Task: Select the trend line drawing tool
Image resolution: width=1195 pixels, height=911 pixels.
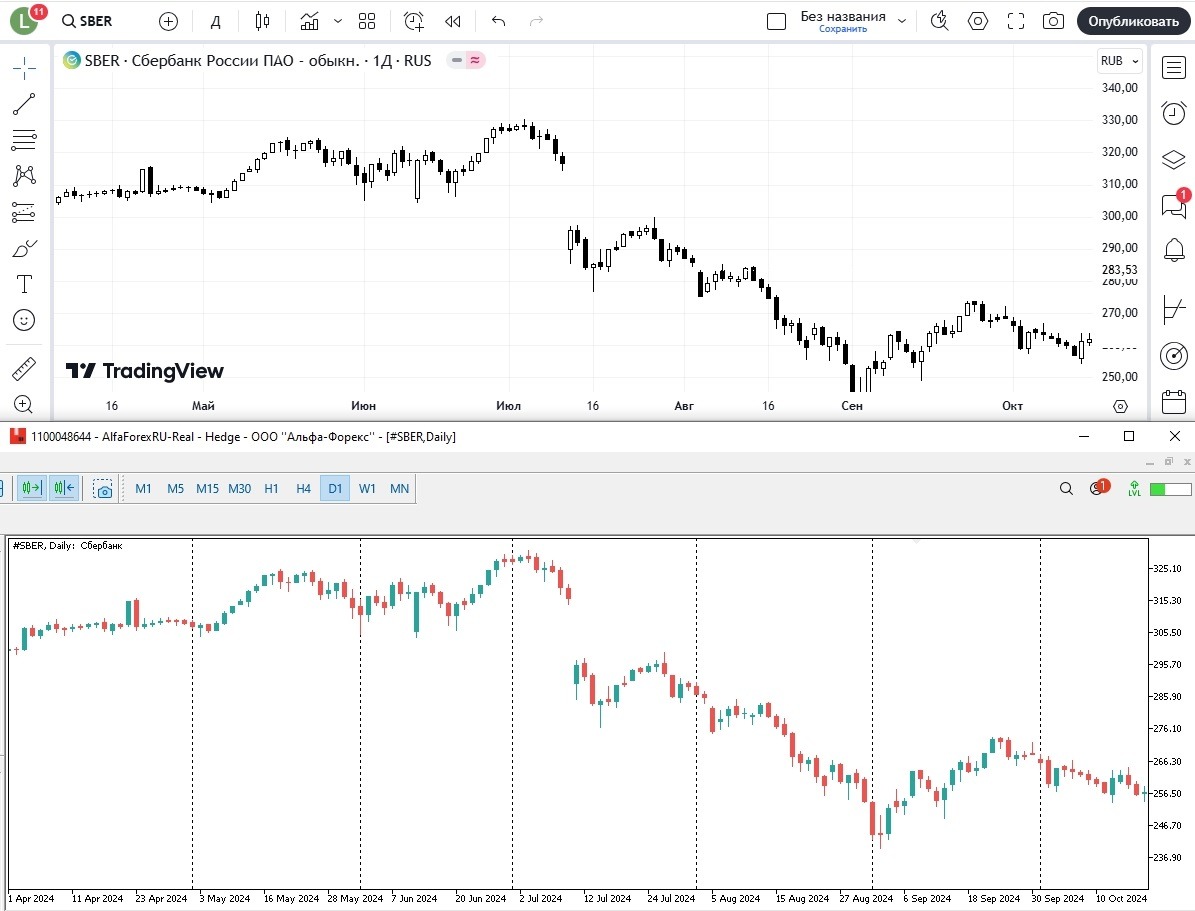Action: tap(24, 104)
